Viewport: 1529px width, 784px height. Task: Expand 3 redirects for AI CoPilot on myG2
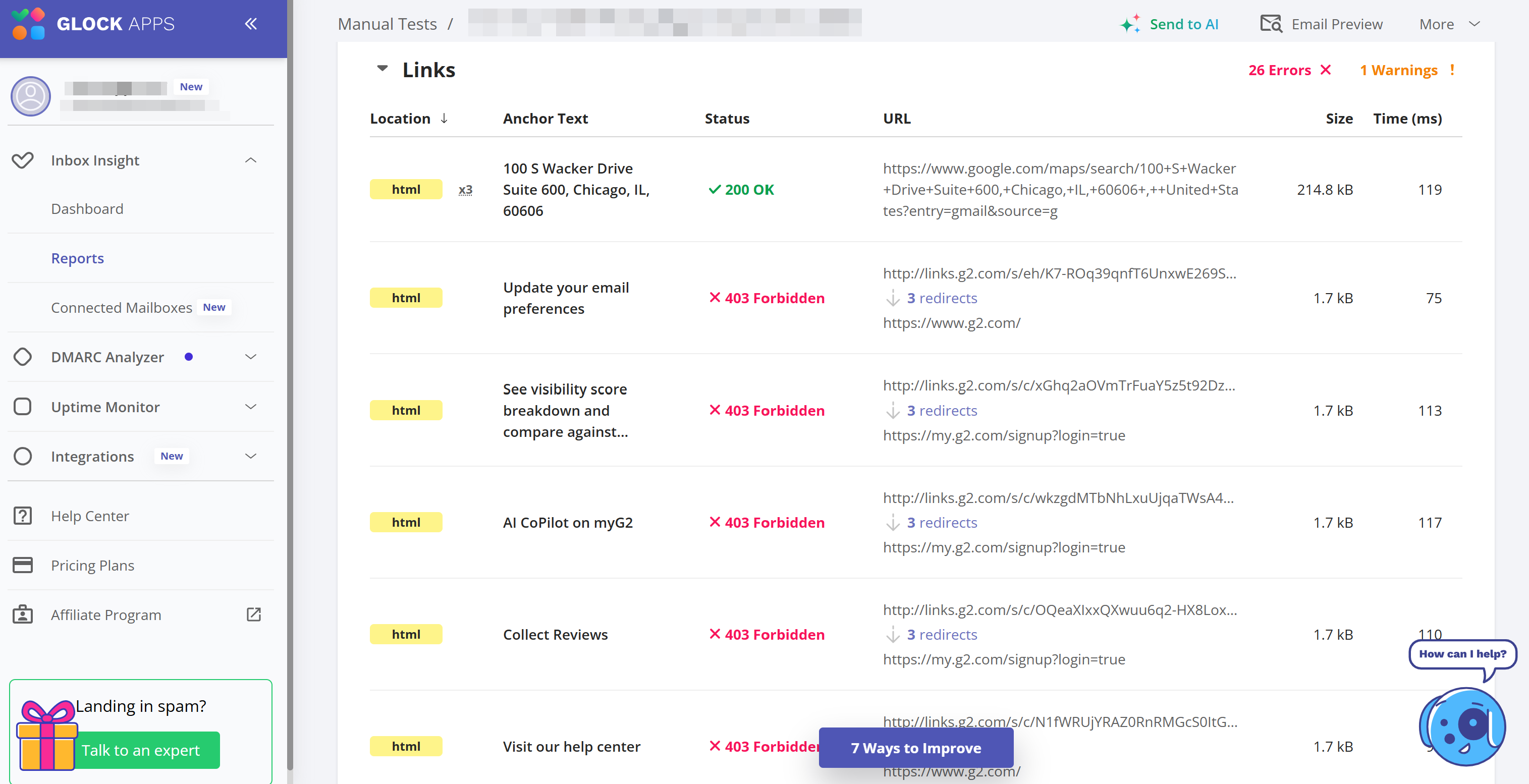(942, 522)
